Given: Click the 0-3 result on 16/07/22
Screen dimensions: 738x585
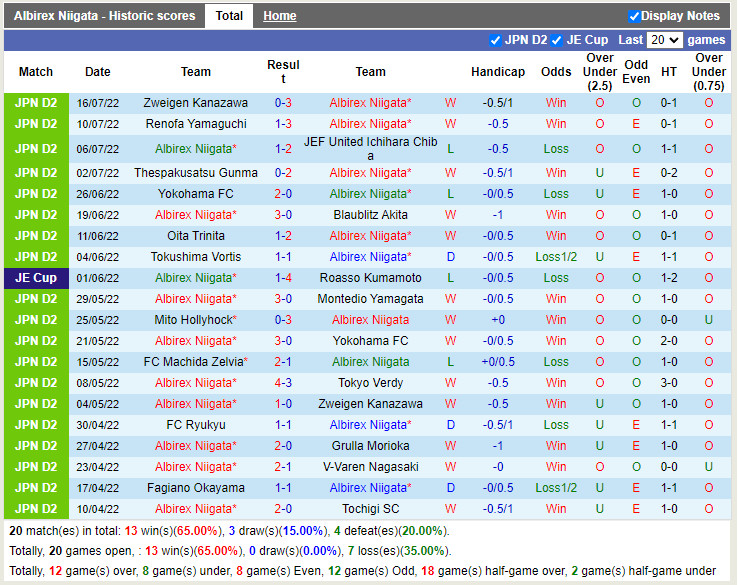Looking at the screenshot, I should pos(283,103).
